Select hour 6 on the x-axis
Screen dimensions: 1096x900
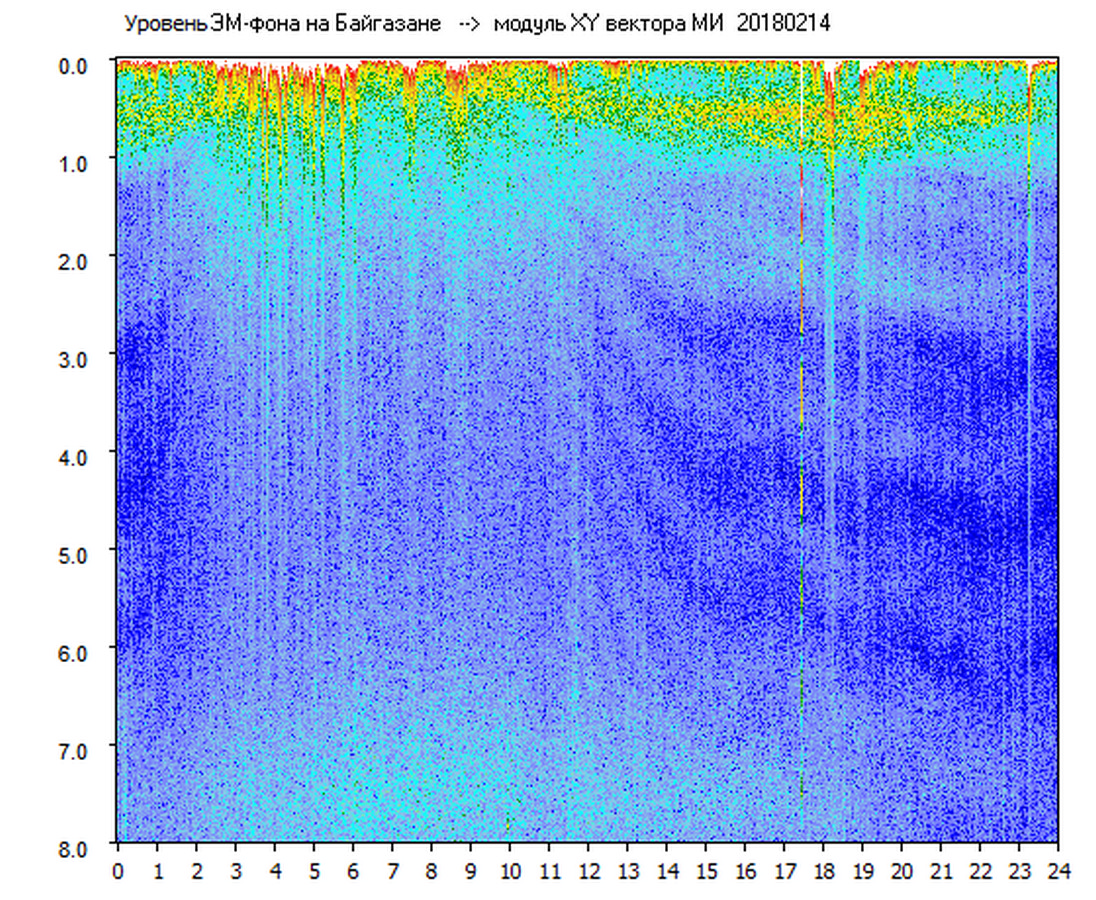pos(353,871)
